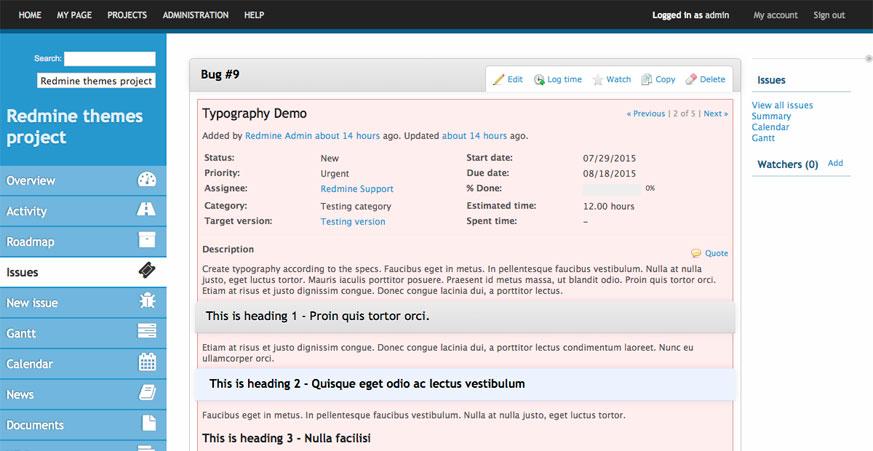873x451 pixels.
Task: Open Help in top menu
Action: point(254,15)
